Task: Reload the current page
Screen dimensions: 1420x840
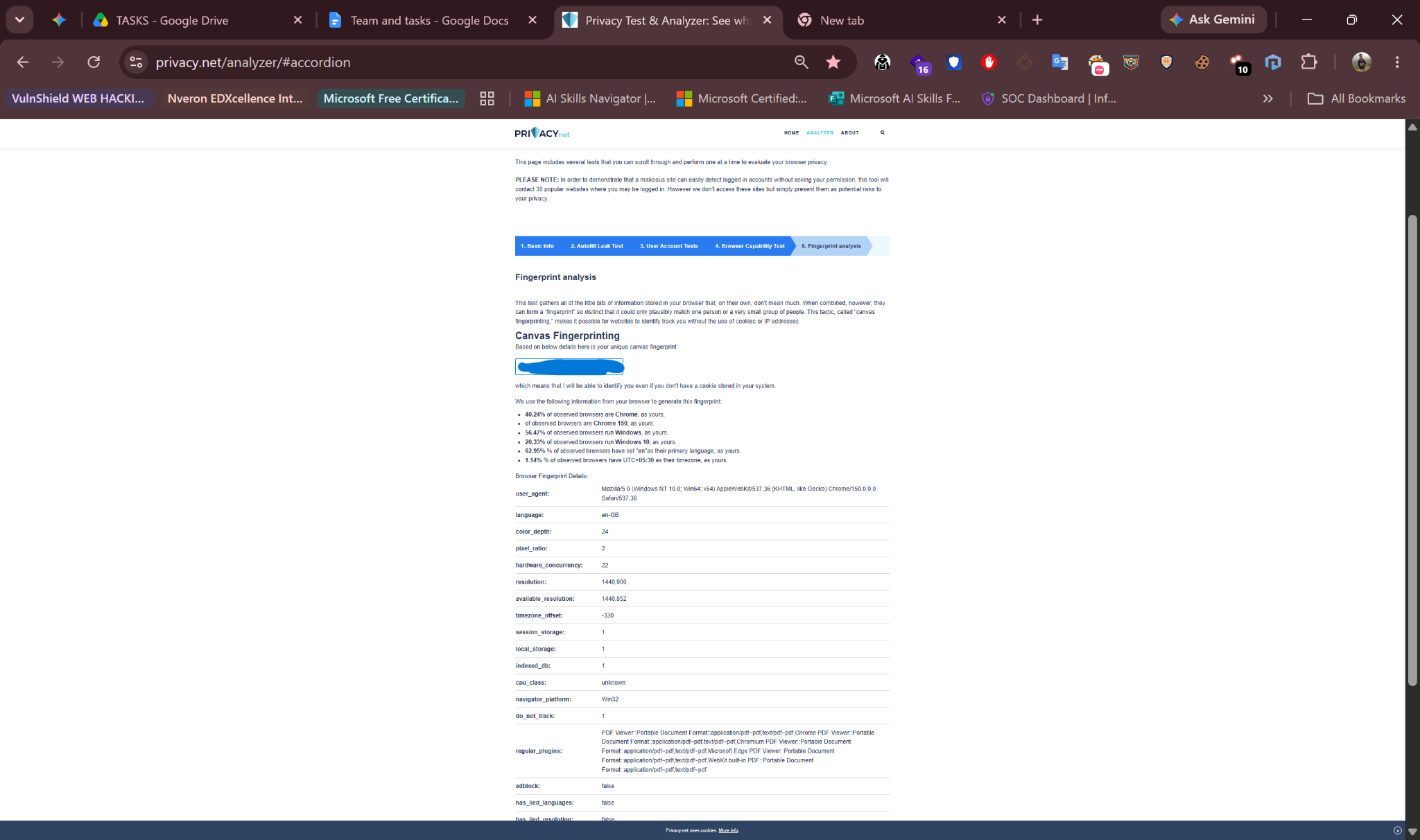Action: (94, 62)
